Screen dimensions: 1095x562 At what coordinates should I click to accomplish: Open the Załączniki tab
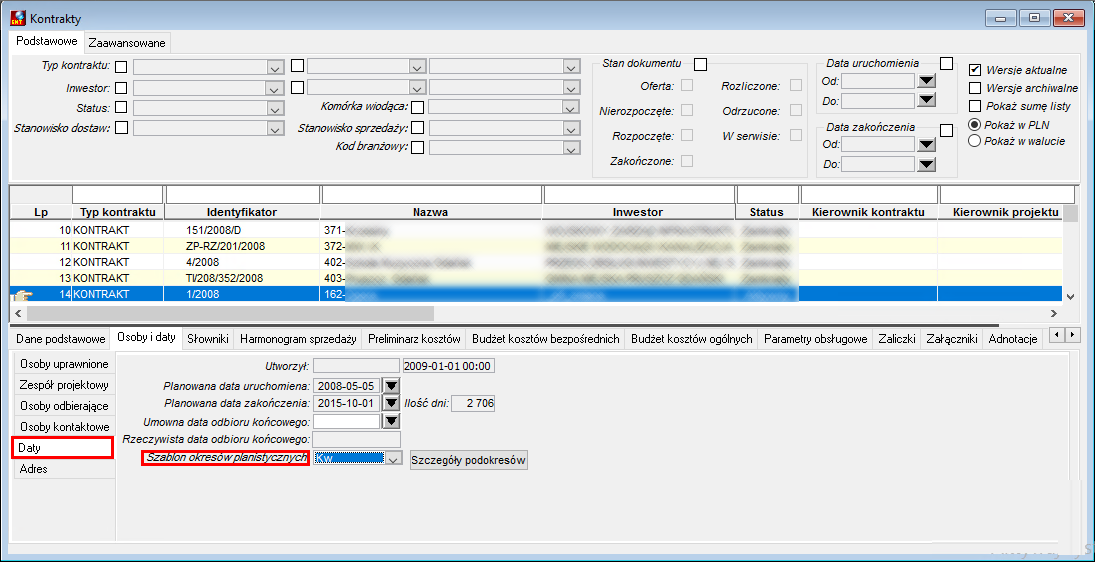coord(951,339)
